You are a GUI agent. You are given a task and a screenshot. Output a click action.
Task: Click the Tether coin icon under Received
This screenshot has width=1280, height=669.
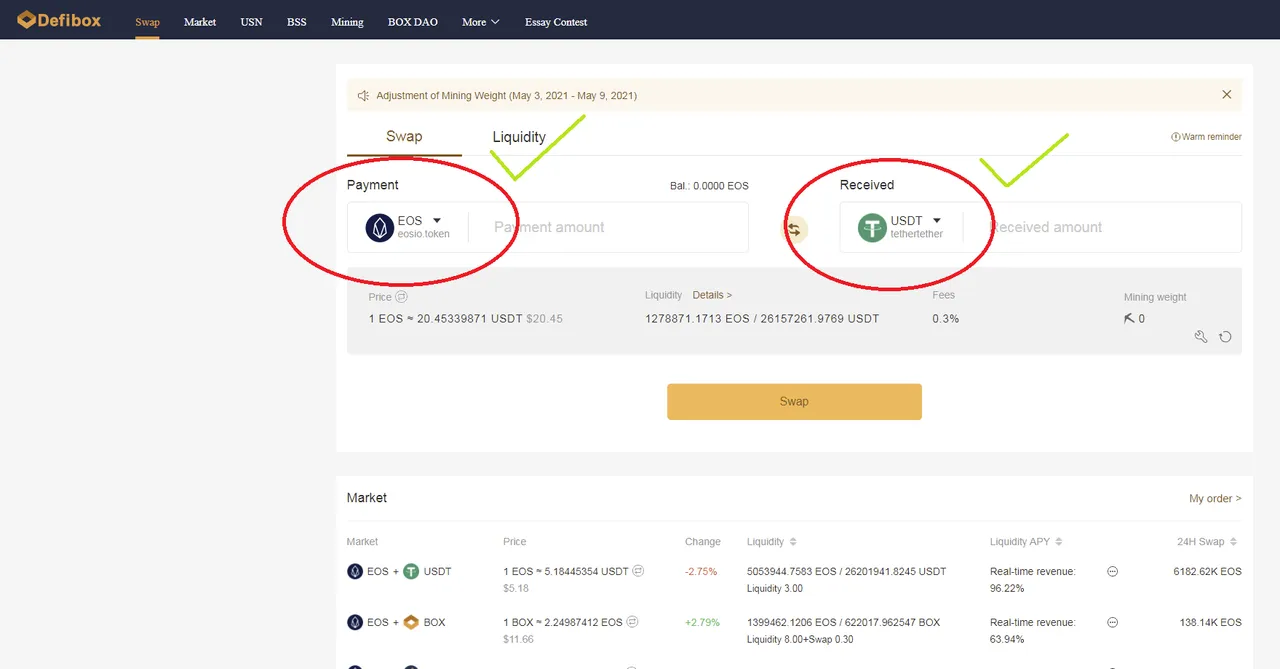pyautogui.click(x=872, y=228)
